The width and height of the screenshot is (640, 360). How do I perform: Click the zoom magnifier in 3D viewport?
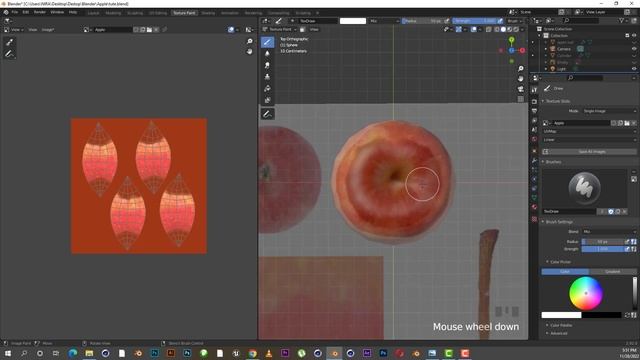pos(520,69)
